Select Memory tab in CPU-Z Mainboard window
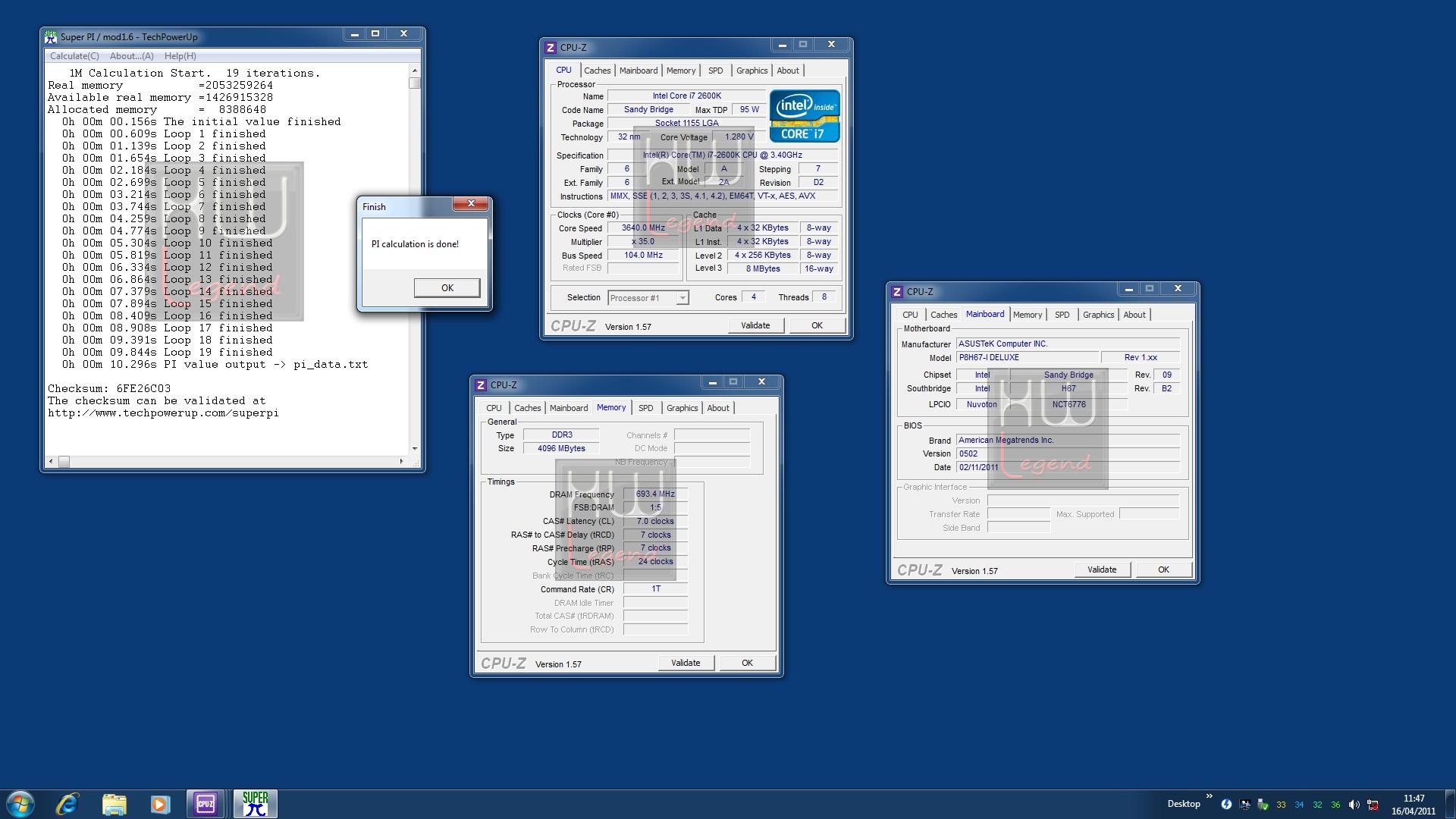This screenshot has height=819, width=1456. pos(1028,315)
